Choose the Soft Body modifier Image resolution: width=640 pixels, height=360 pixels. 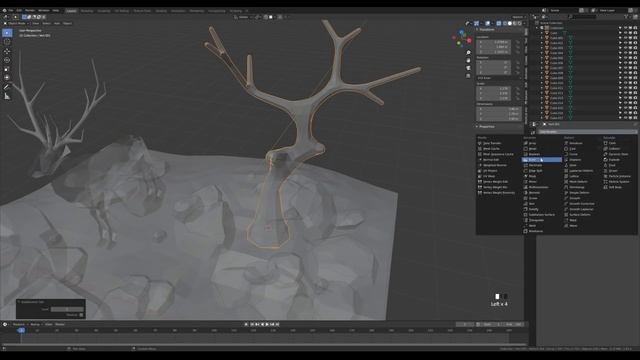point(615,187)
